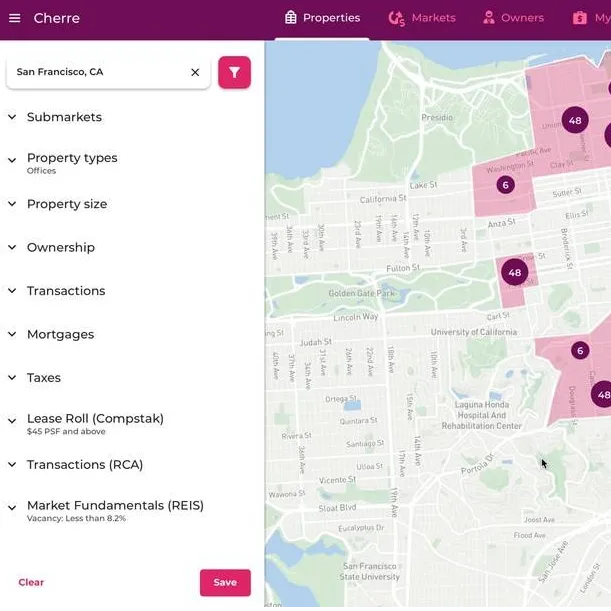The image size is (611, 611).
Task: Click the University of California map label
Action: click(474, 332)
